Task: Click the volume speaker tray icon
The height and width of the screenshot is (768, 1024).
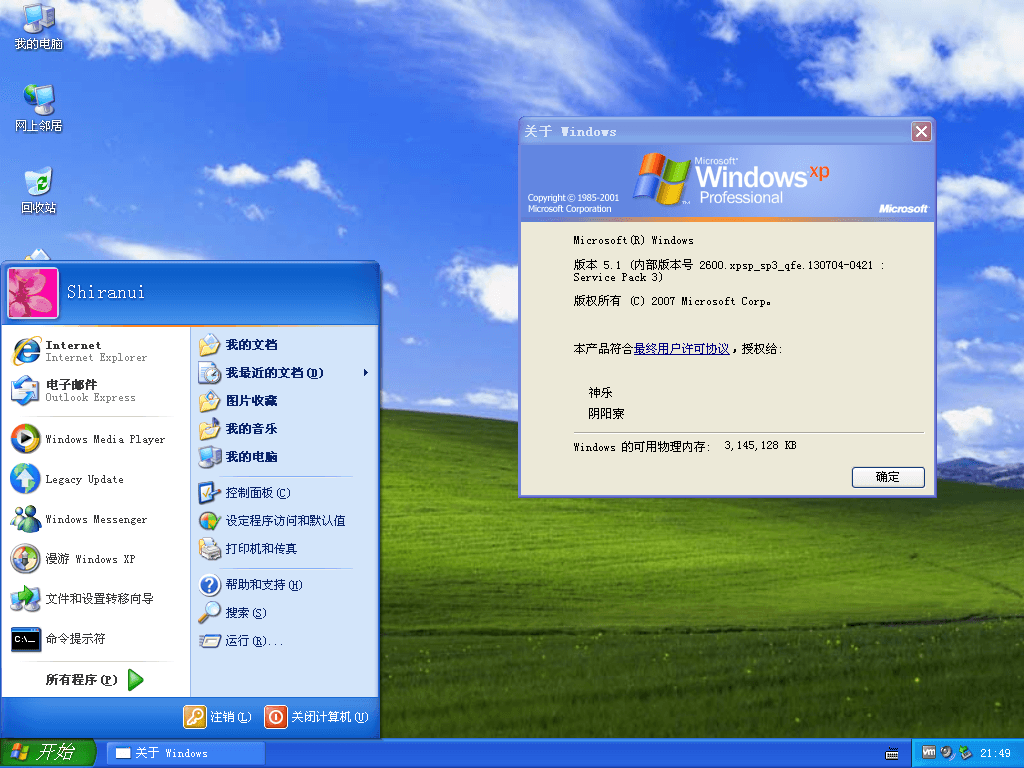Action: [946, 752]
